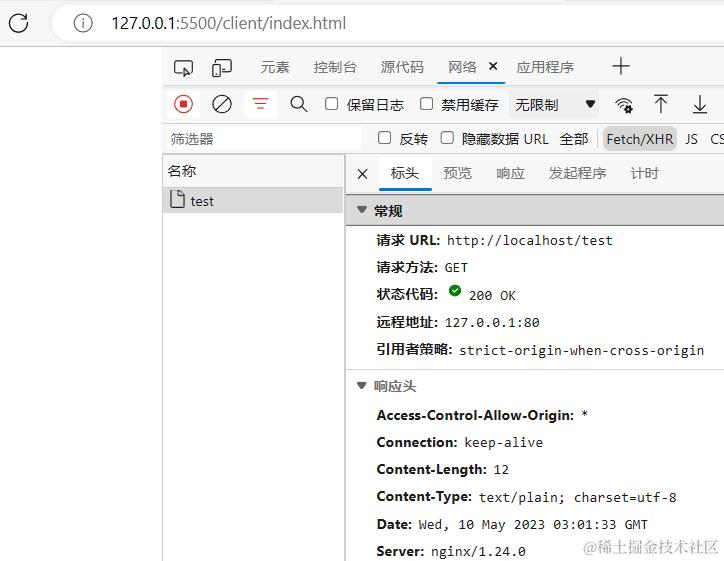
Task: Select the 全部 request type filter
Action: pyautogui.click(x=574, y=139)
